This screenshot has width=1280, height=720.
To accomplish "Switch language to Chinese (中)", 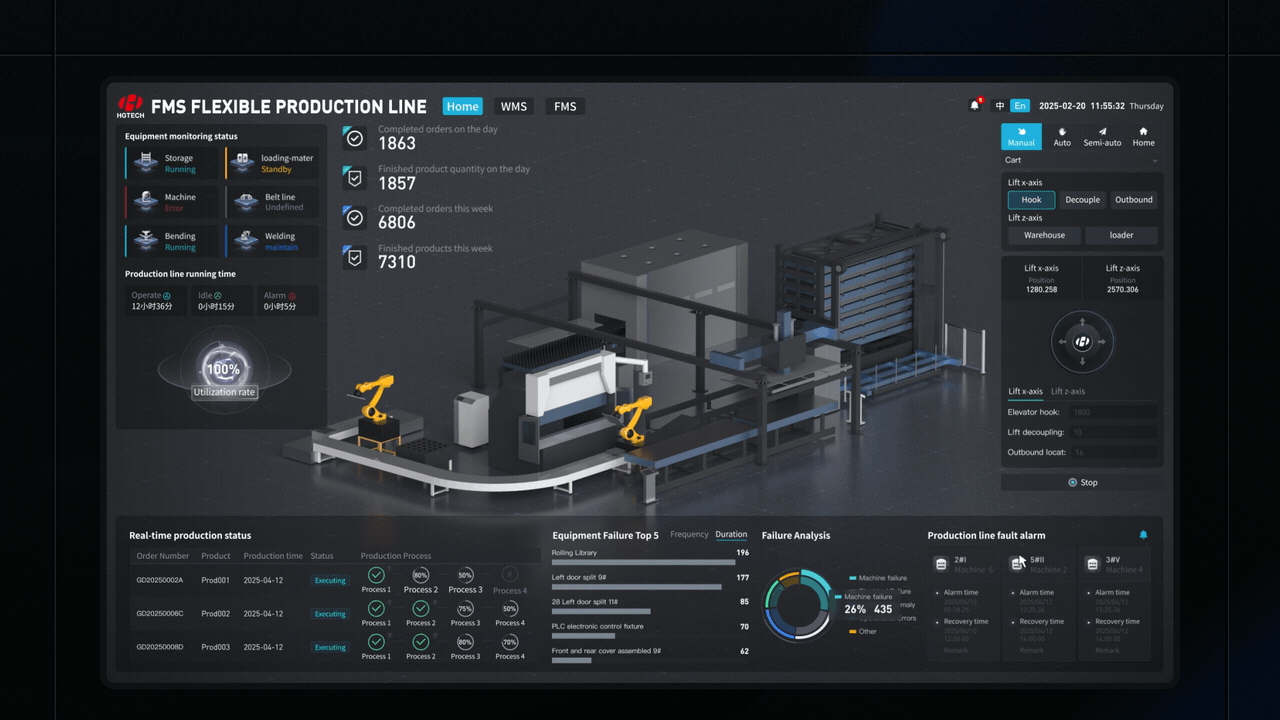I will [x=1000, y=106].
